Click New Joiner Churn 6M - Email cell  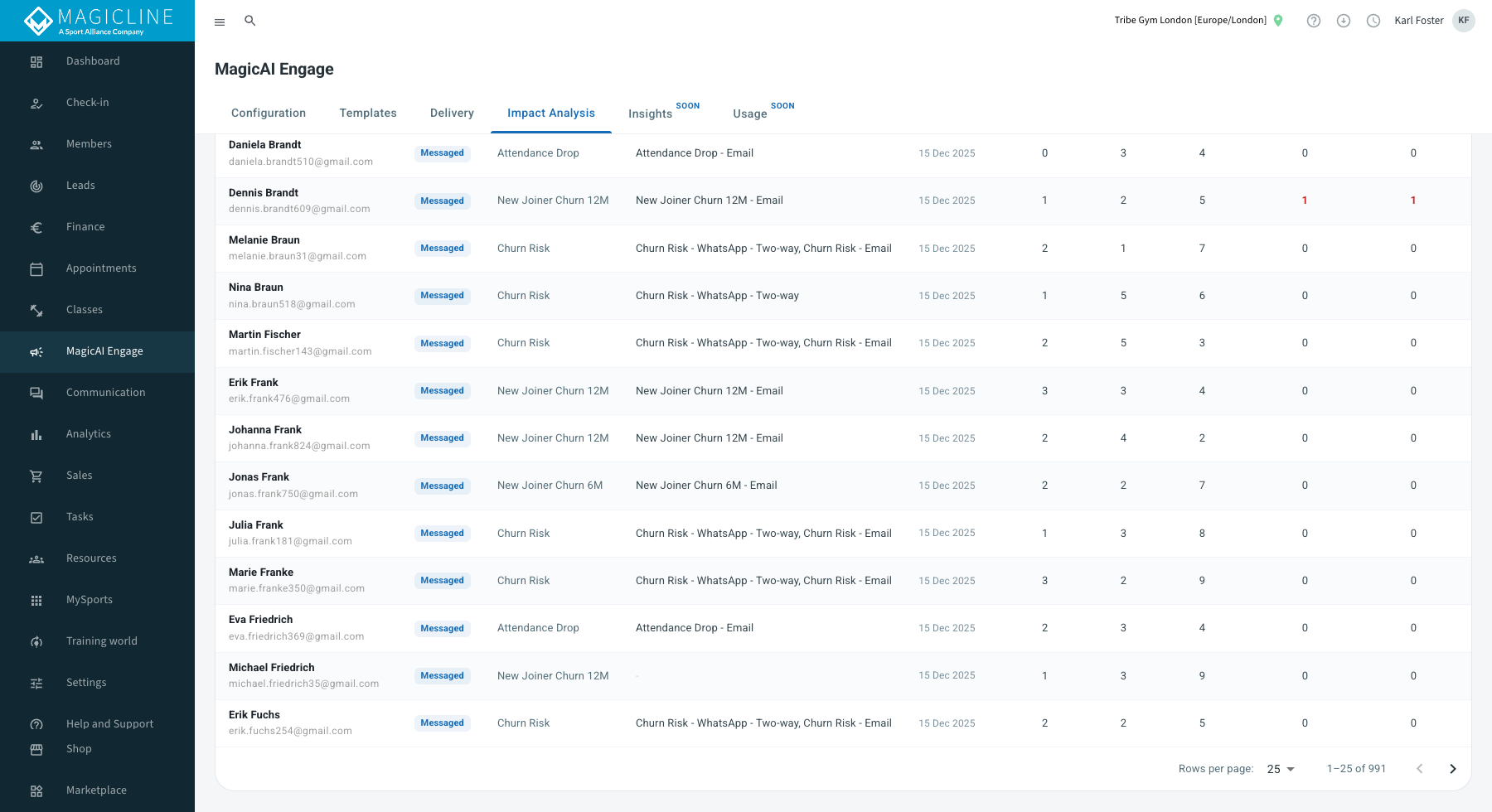pos(706,486)
